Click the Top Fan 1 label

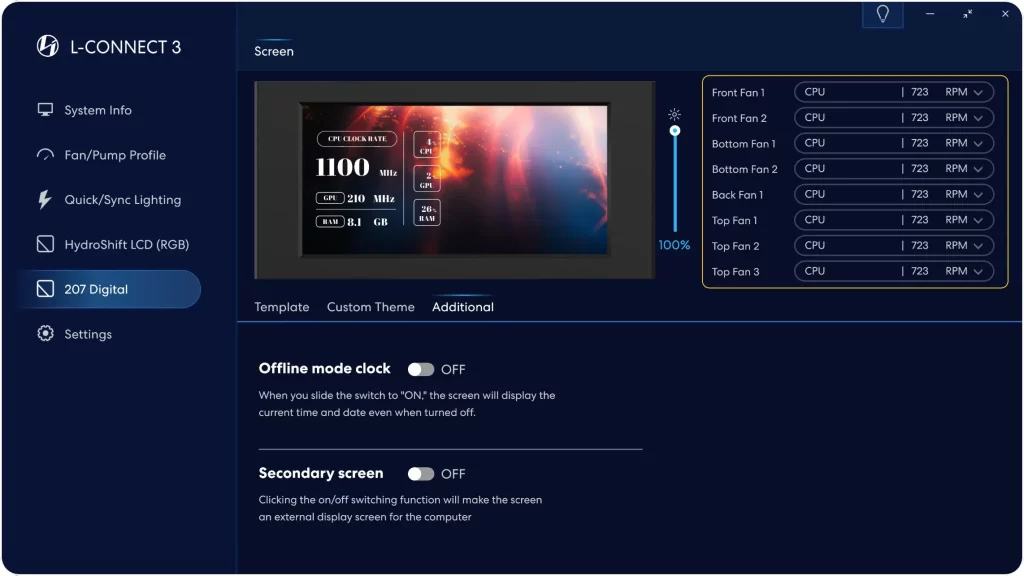735,221
